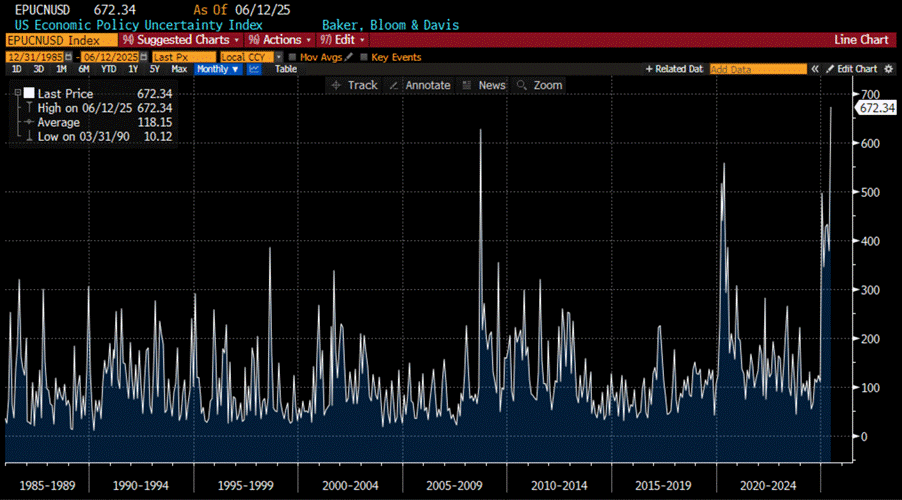Click the 'High on 06/12/25' legend row

coord(105,108)
